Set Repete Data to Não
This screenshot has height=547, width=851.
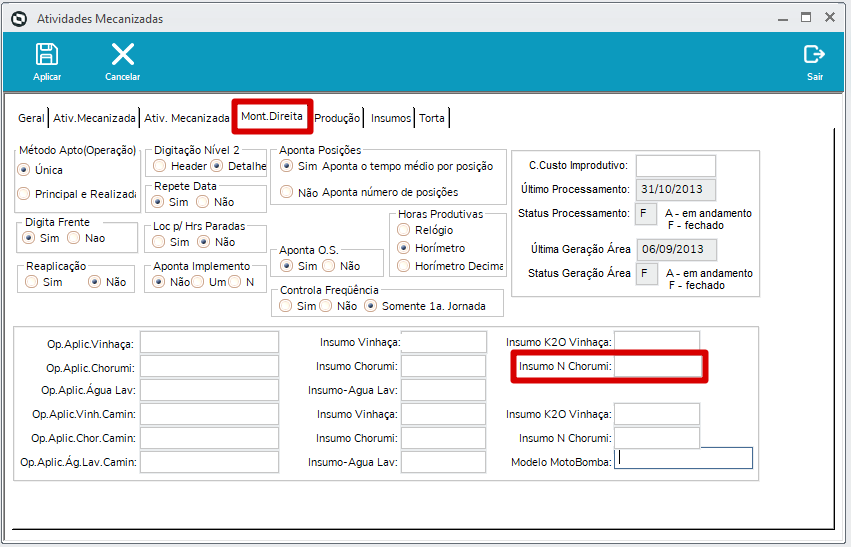[202, 202]
